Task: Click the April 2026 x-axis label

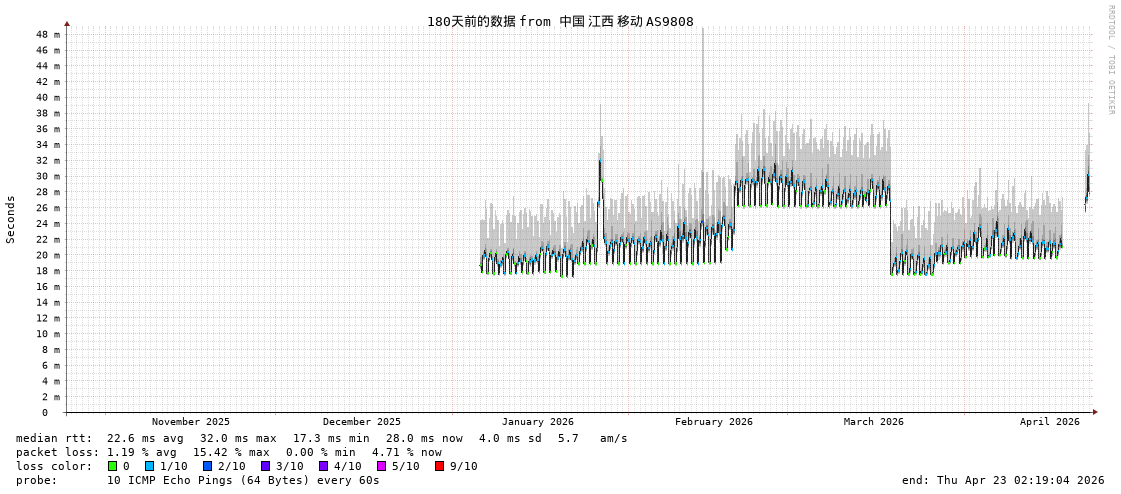Action: point(1049,422)
